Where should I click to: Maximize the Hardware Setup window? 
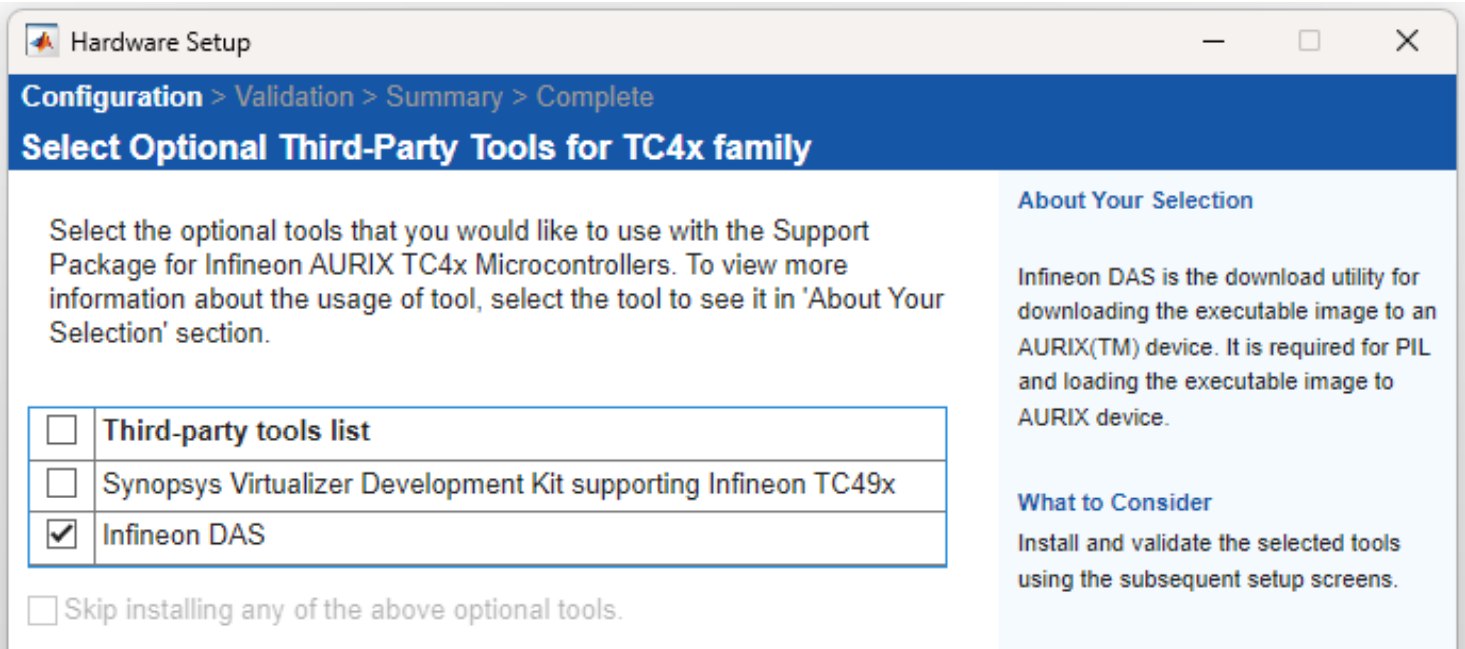[1309, 41]
